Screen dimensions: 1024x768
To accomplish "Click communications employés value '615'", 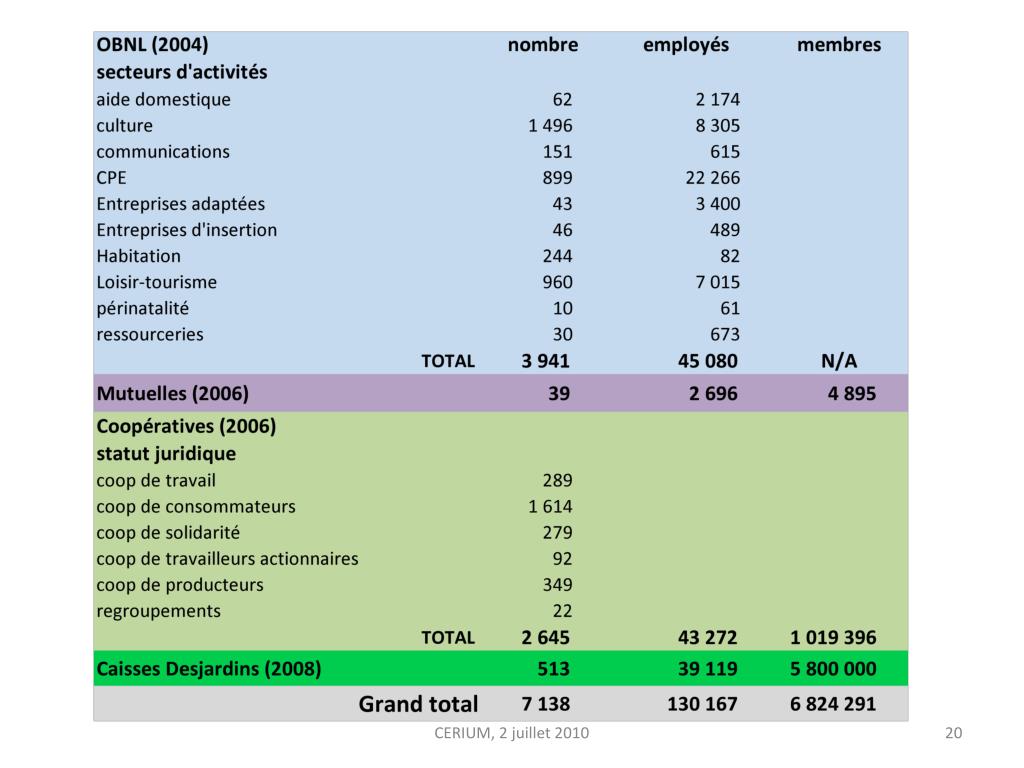I will click(725, 152).
